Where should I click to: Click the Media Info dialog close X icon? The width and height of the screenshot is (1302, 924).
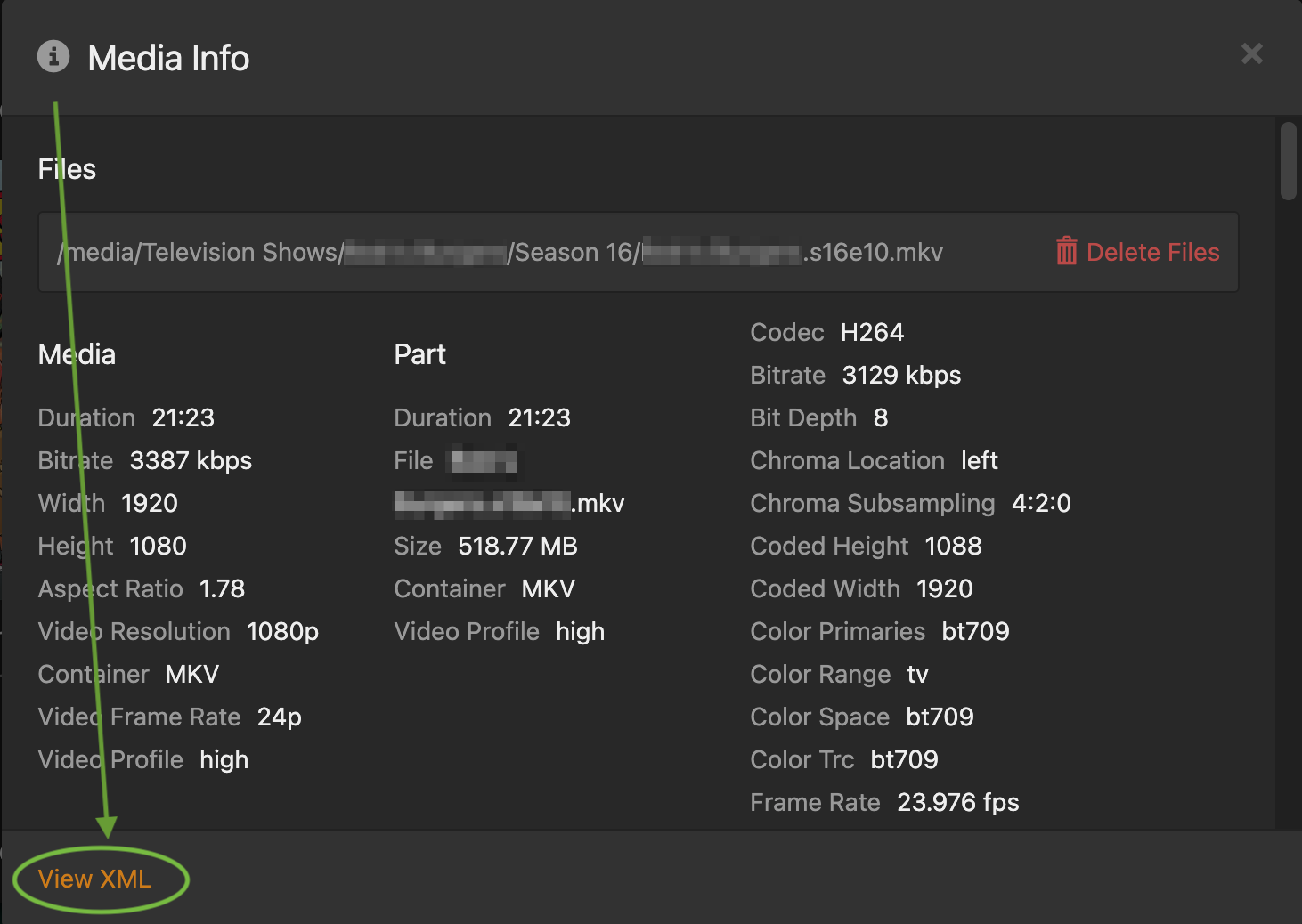[1251, 53]
